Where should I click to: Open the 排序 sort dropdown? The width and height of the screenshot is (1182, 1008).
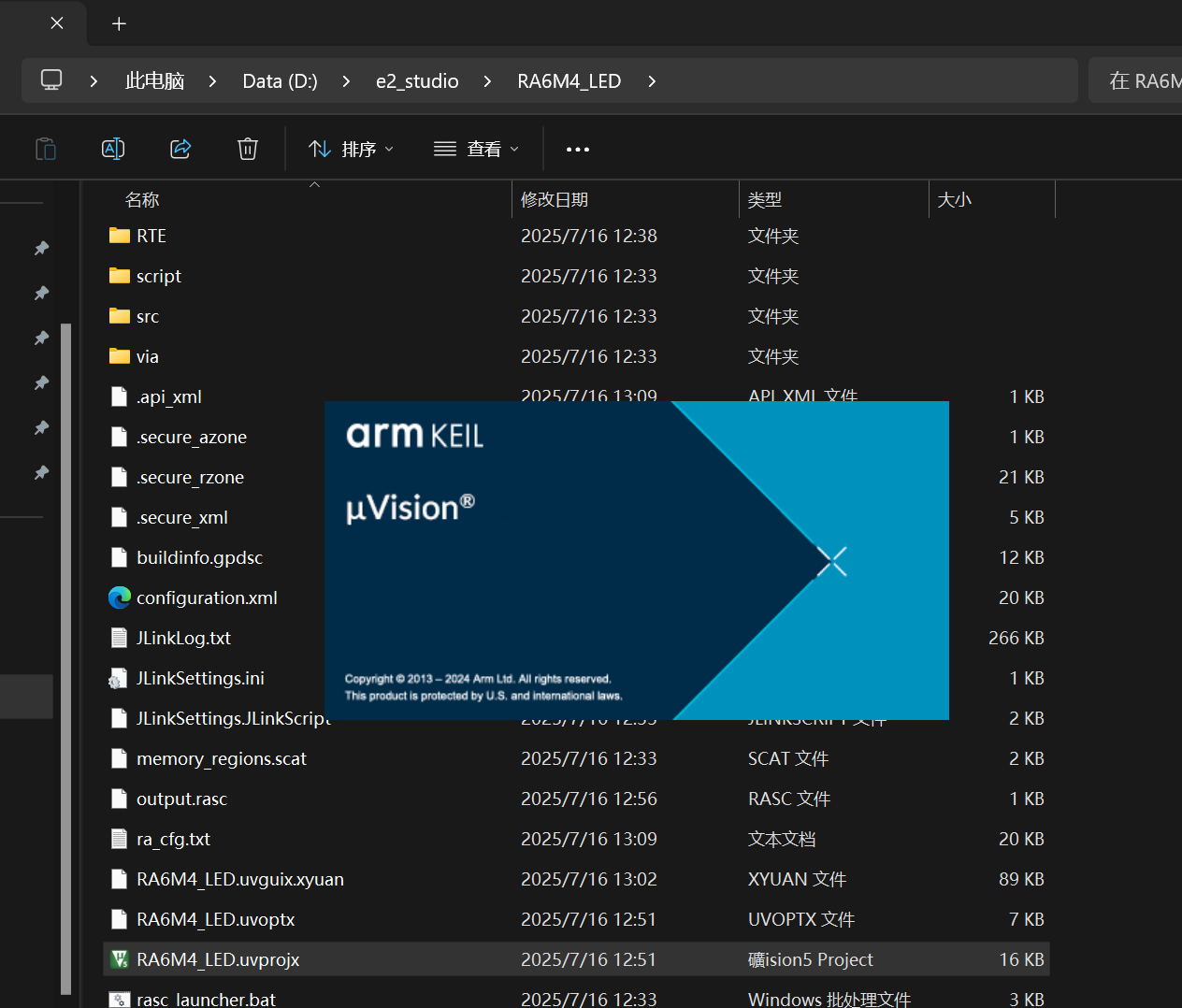click(352, 149)
